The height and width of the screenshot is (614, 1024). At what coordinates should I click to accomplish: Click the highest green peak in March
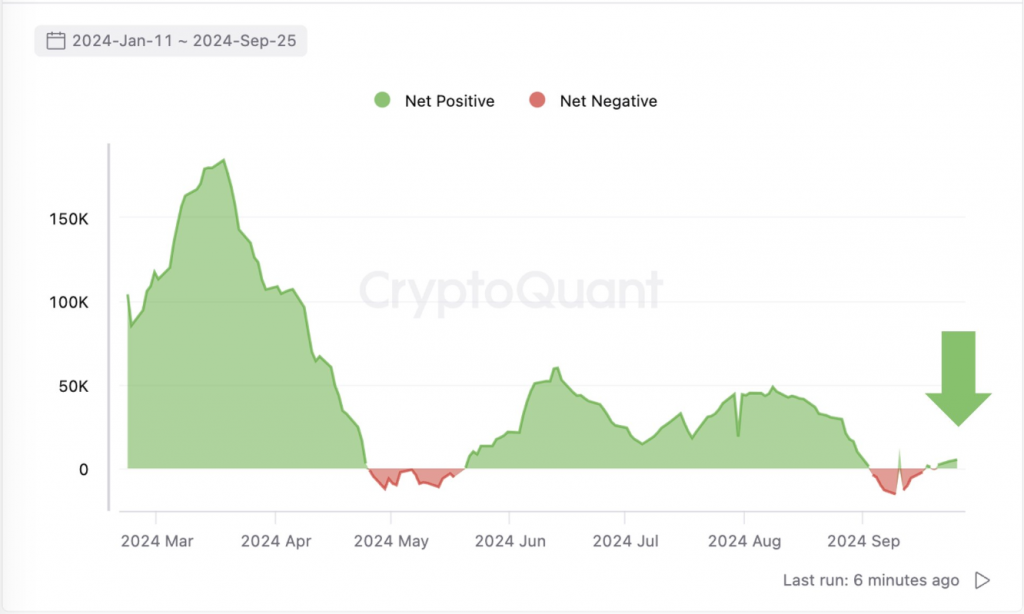[x=223, y=161]
